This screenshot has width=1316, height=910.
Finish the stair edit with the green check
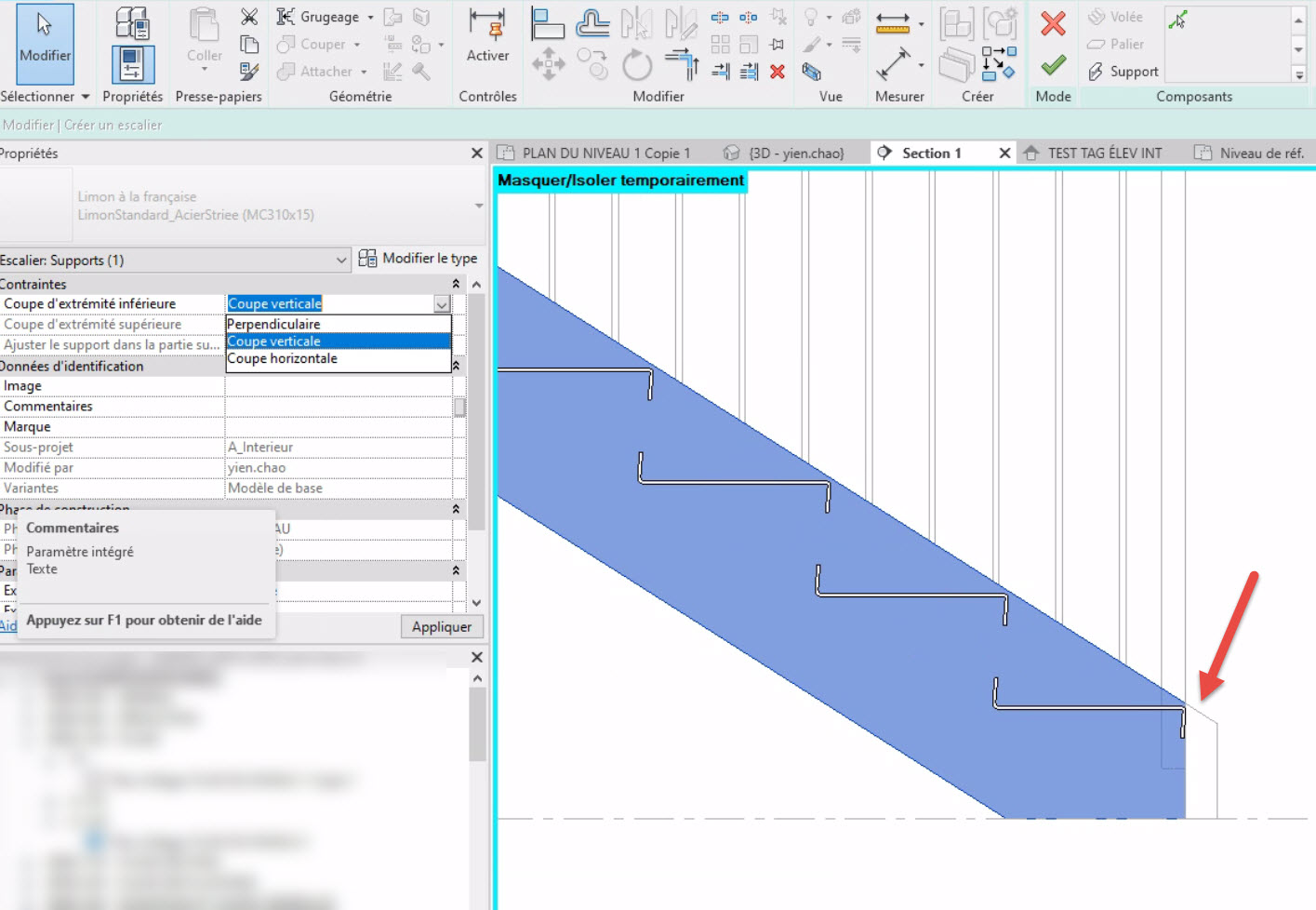click(x=1052, y=65)
